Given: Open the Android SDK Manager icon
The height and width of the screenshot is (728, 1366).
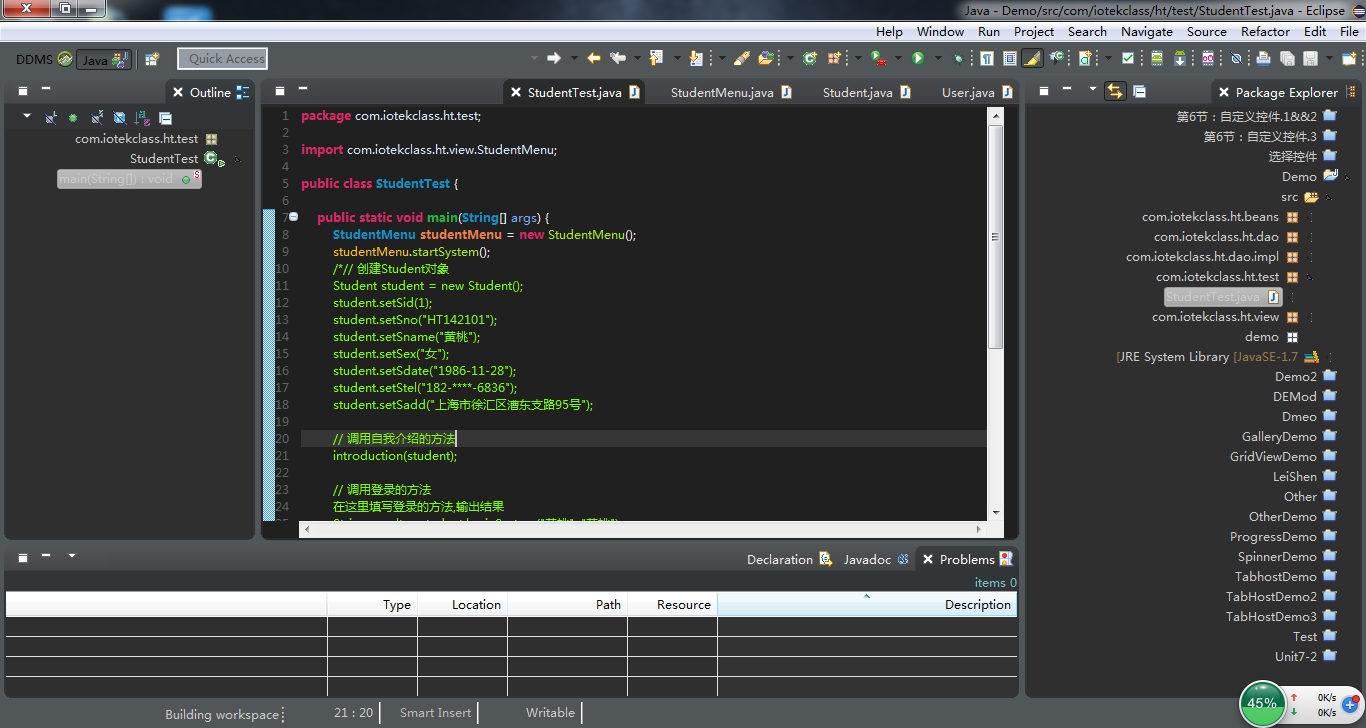Looking at the screenshot, I should pyautogui.click(x=1180, y=59).
